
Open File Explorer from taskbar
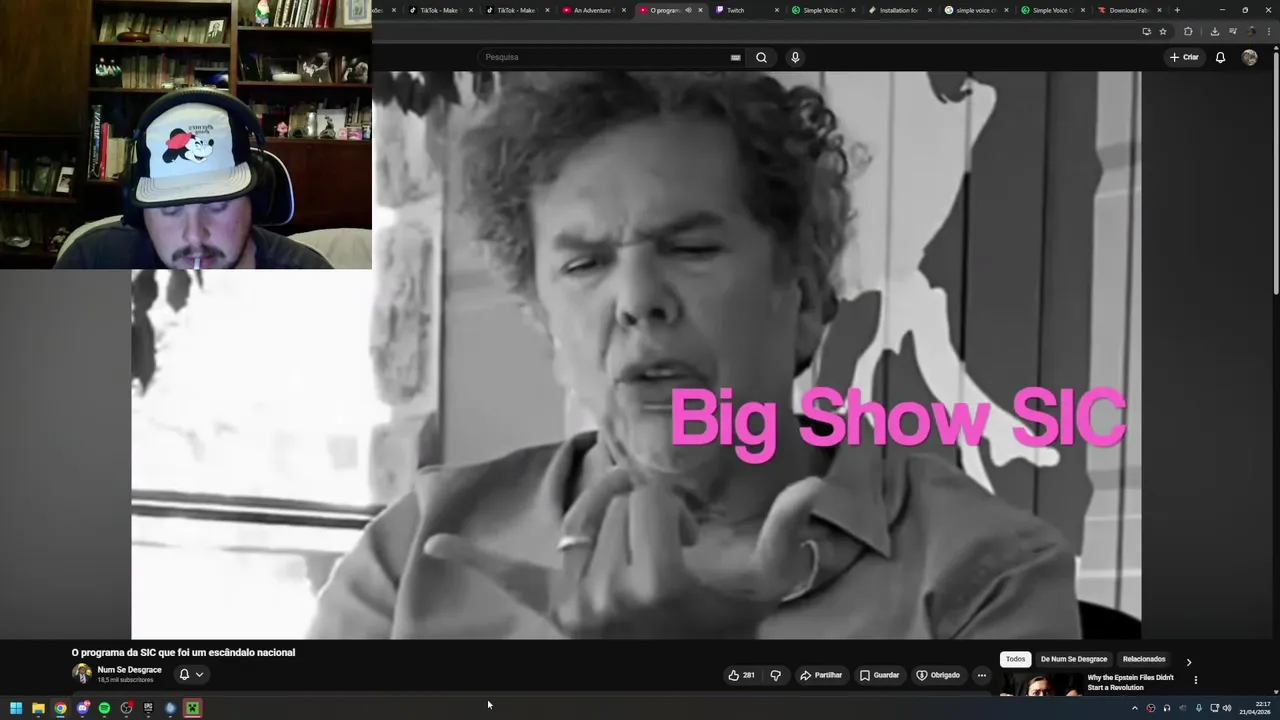[38, 708]
